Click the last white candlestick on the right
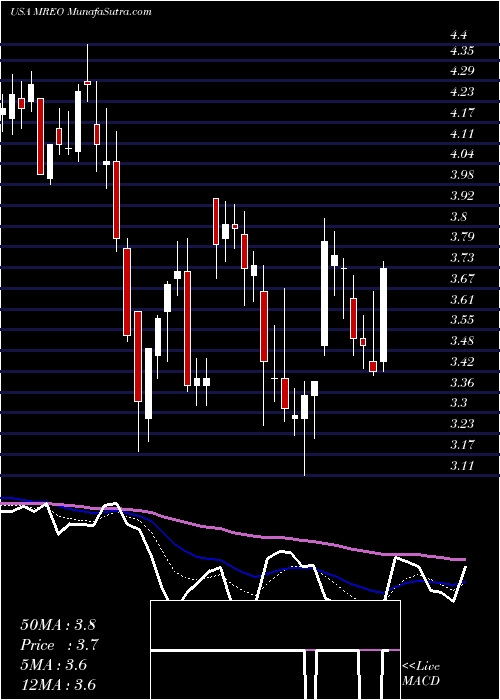The height and width of the screenshot is (700, 500). tap(383, 315)
